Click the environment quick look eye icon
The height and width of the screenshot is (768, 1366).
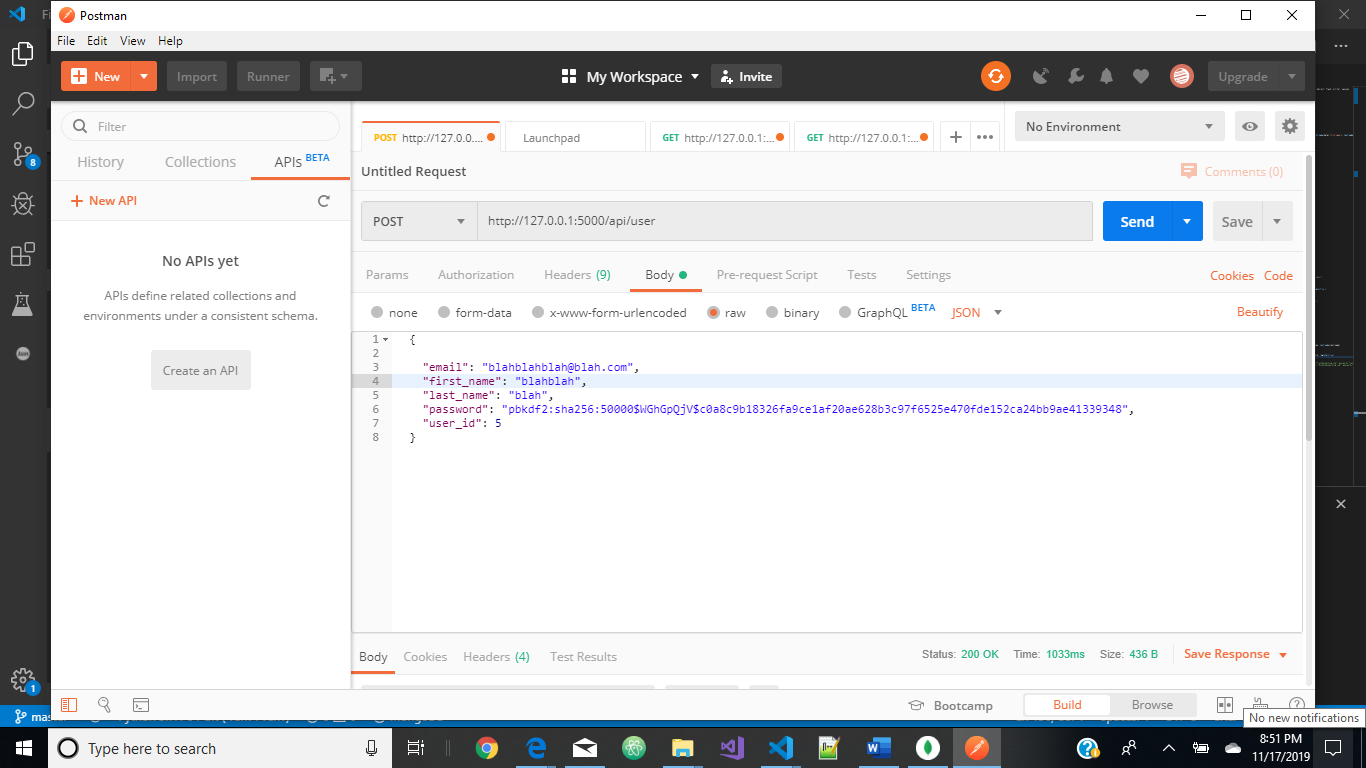1249,126
